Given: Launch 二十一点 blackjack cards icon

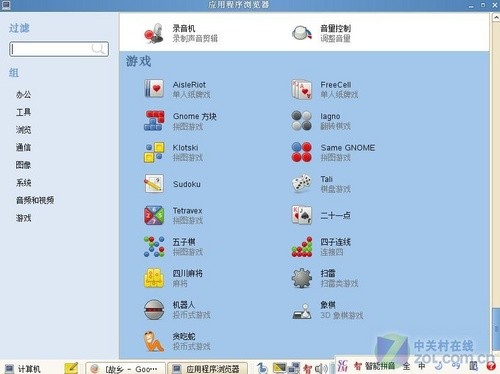Looking at the screenshot, I should click(x=302, y=215).
